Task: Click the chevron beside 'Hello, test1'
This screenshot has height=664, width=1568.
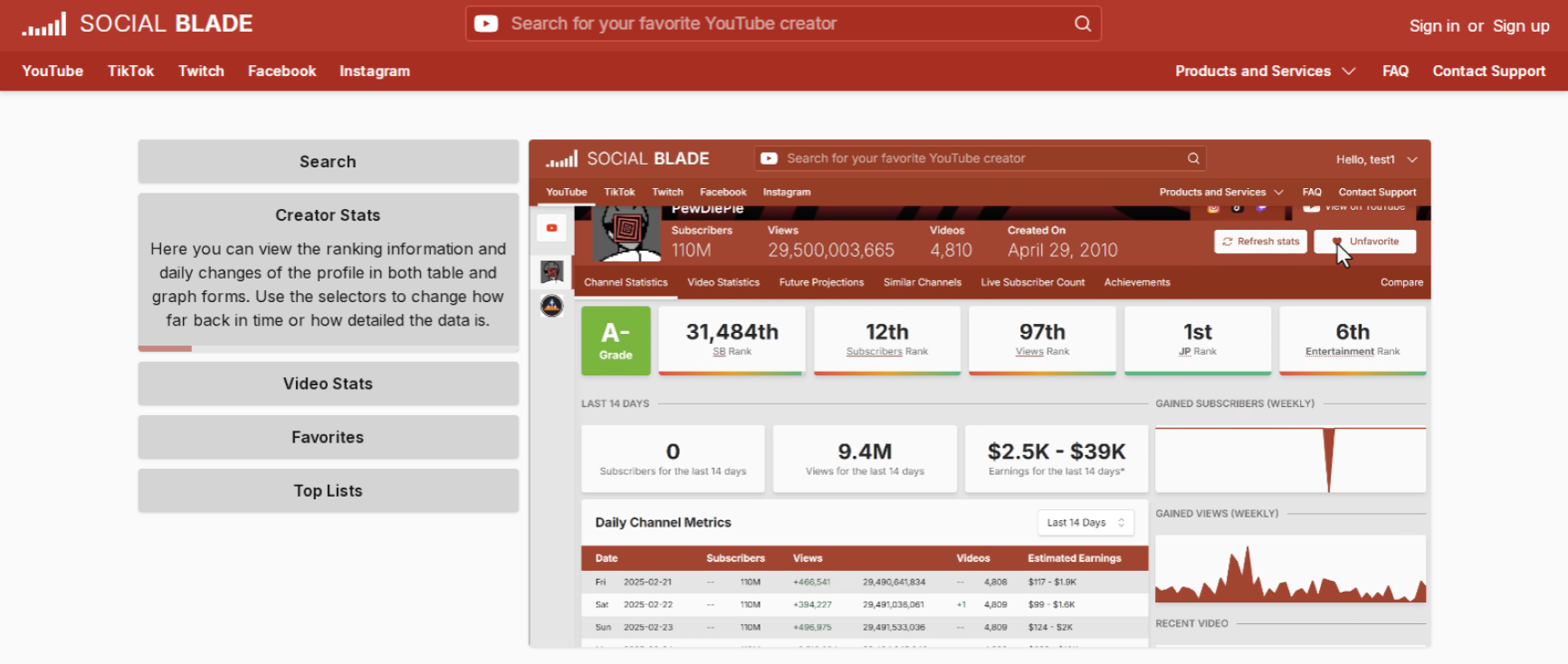Action: pyautogui.click(x=1411, y=160)
